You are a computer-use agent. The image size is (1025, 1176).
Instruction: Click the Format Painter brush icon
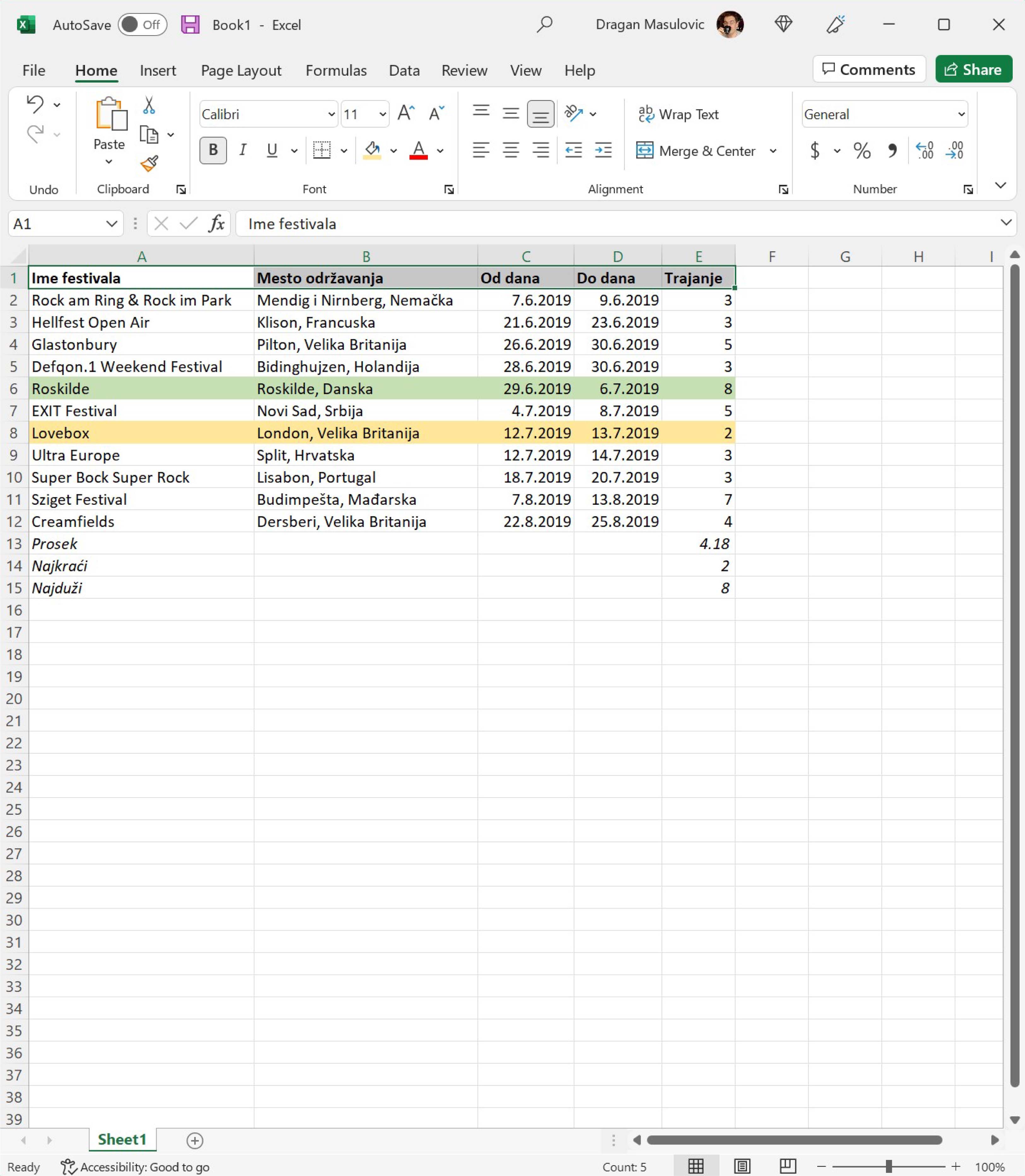[x=149, y=164]
